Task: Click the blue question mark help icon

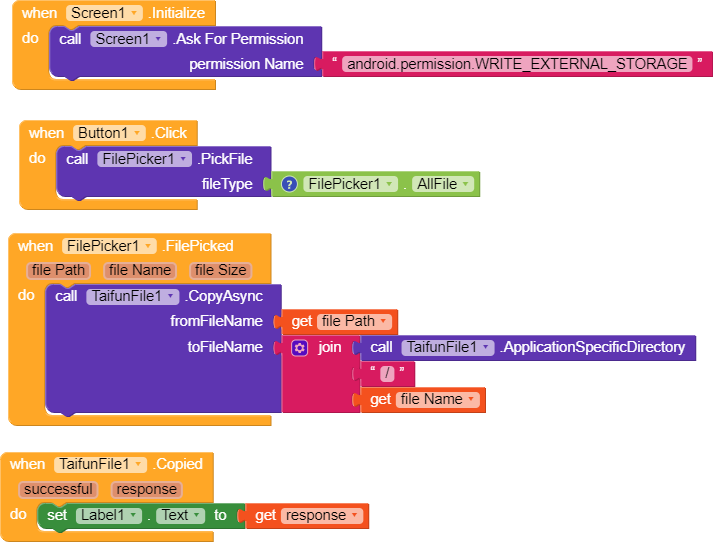Action: [x=289, y=184]
